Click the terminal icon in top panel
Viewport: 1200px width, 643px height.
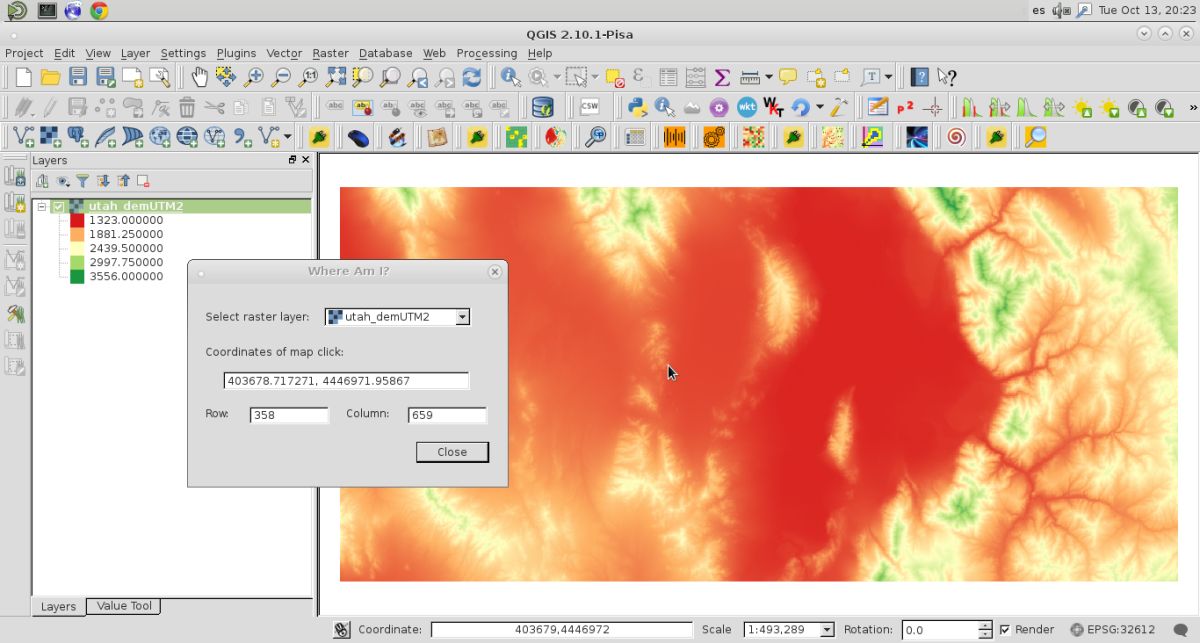click(x=46, y=11)
